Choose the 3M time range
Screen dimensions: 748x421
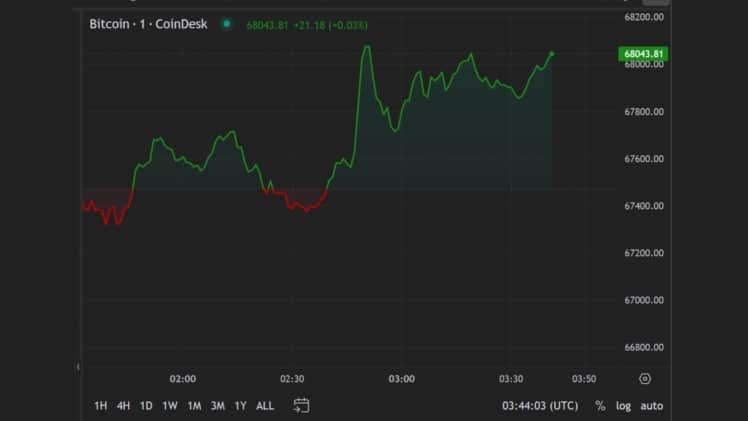(217, 406)
